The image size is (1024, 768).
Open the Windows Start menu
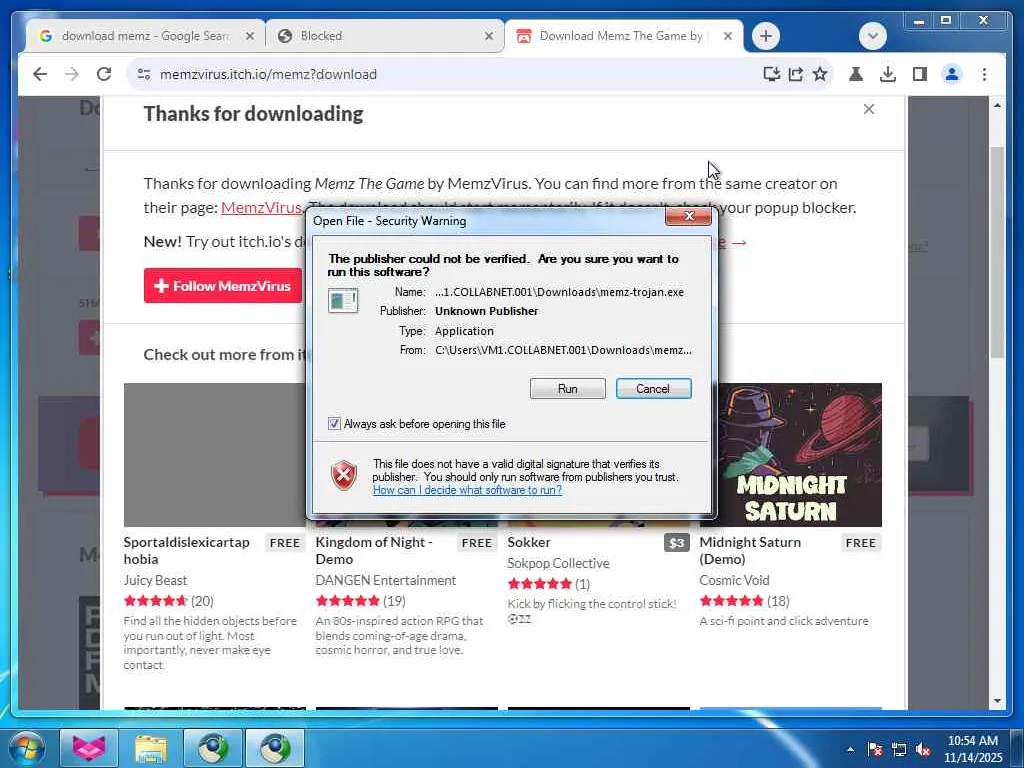pyautogui.click(x=26, y=748)
